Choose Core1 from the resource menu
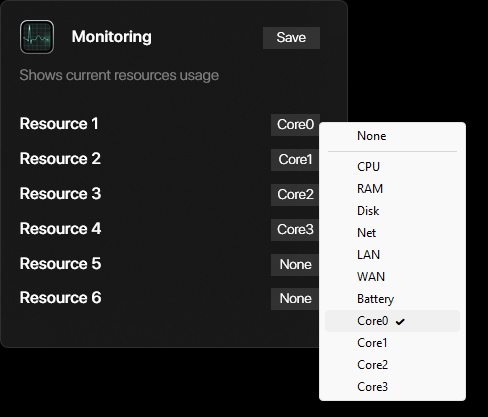Screen dimensions: 488x417 392,343
